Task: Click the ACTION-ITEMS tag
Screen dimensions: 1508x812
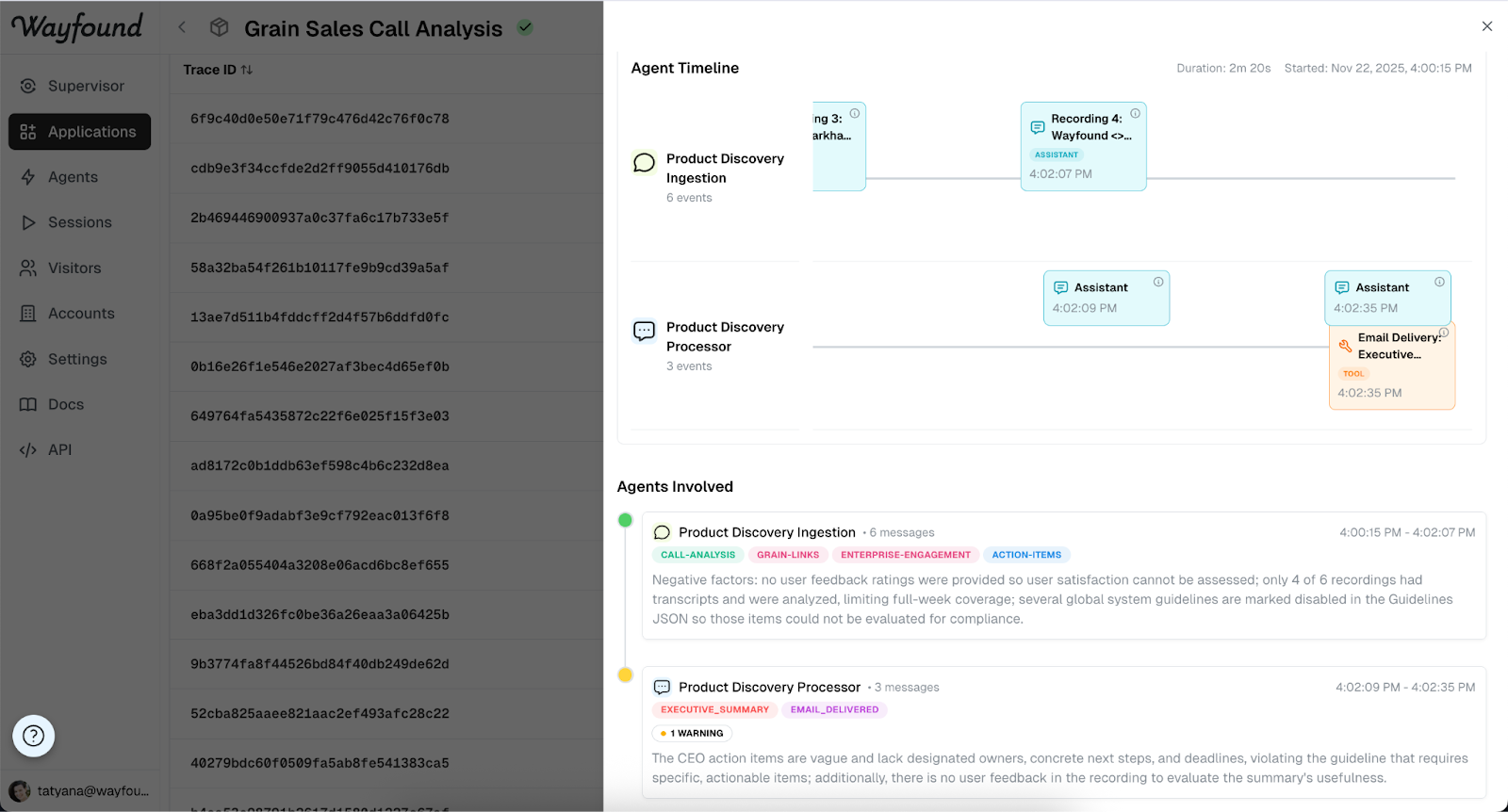Action: tap(1026, 555)
